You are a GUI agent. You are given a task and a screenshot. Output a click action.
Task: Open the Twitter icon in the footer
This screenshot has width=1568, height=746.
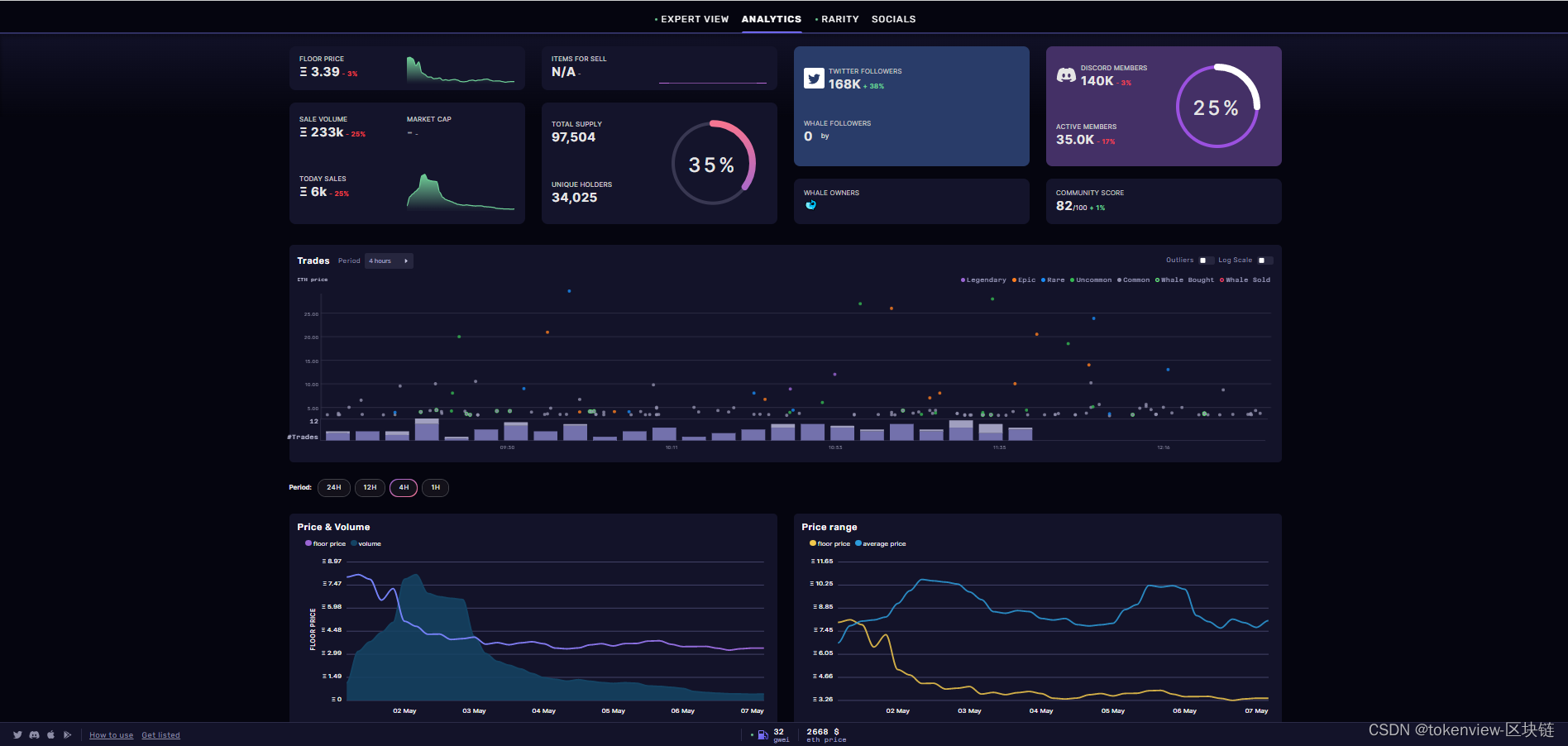17,734
